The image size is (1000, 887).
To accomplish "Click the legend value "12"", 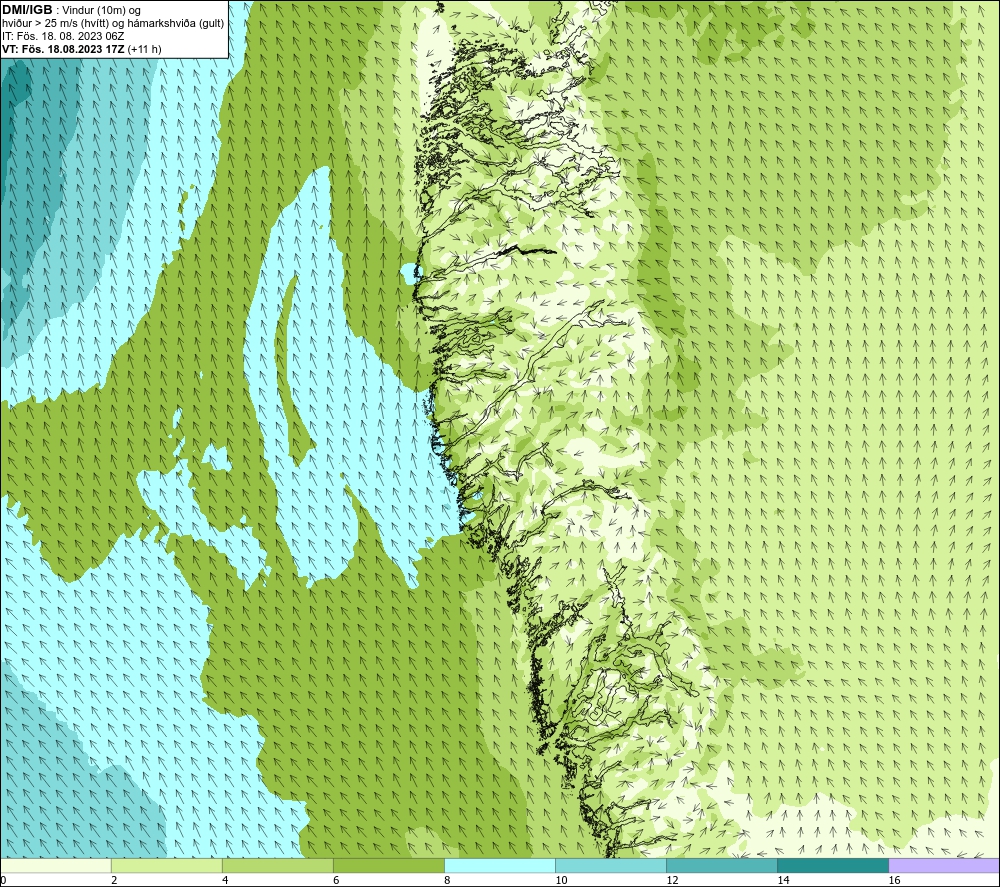I will click(x=672, y=880).
